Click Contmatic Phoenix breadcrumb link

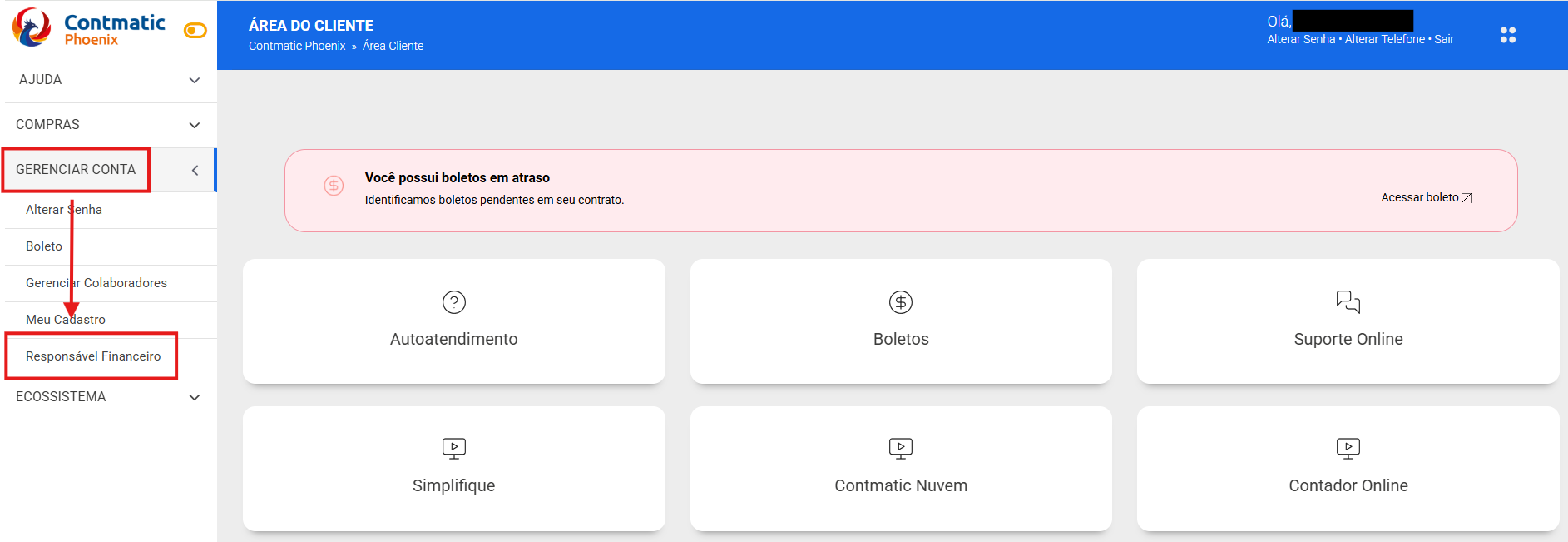[297, 46]
